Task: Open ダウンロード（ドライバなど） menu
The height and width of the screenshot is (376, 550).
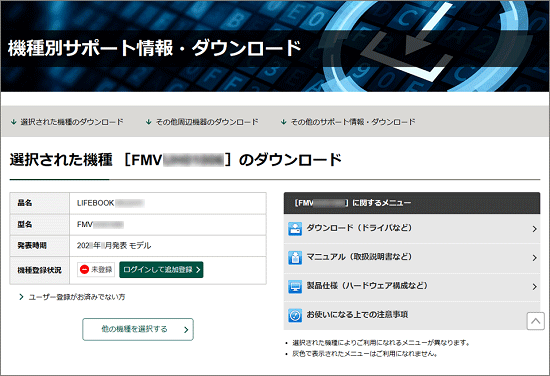Action: pyautogui.click(x=412, y=229)
